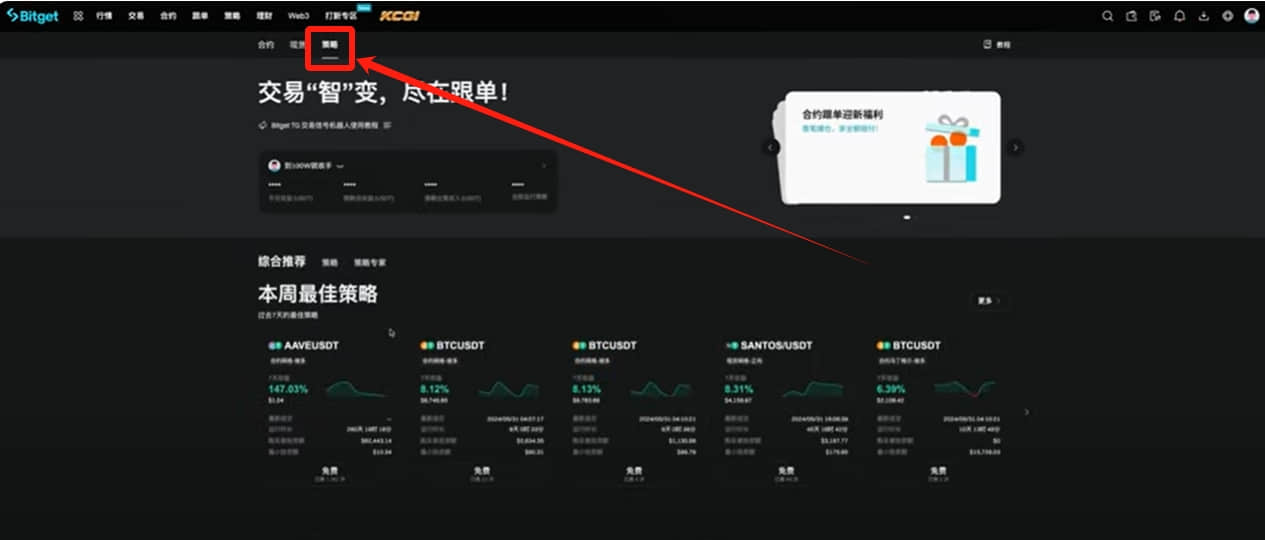The image size is (1265, 540).
Task: Select the 综合推荐 tab
Action: pos(282,262)
